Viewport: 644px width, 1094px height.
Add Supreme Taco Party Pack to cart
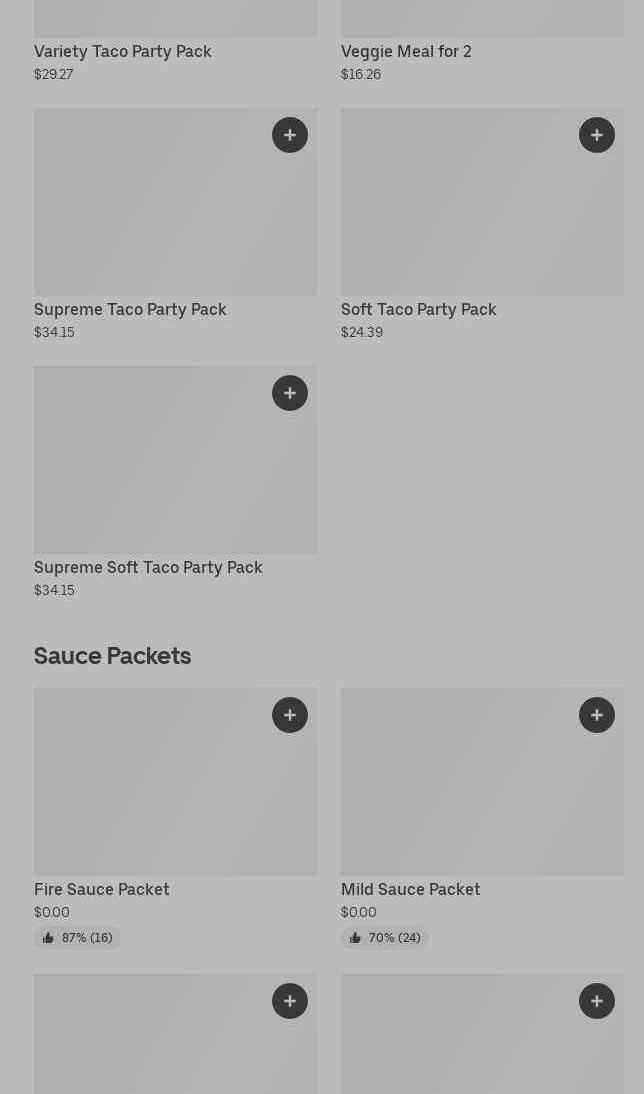pyautogui.click(x=290, y=135)
